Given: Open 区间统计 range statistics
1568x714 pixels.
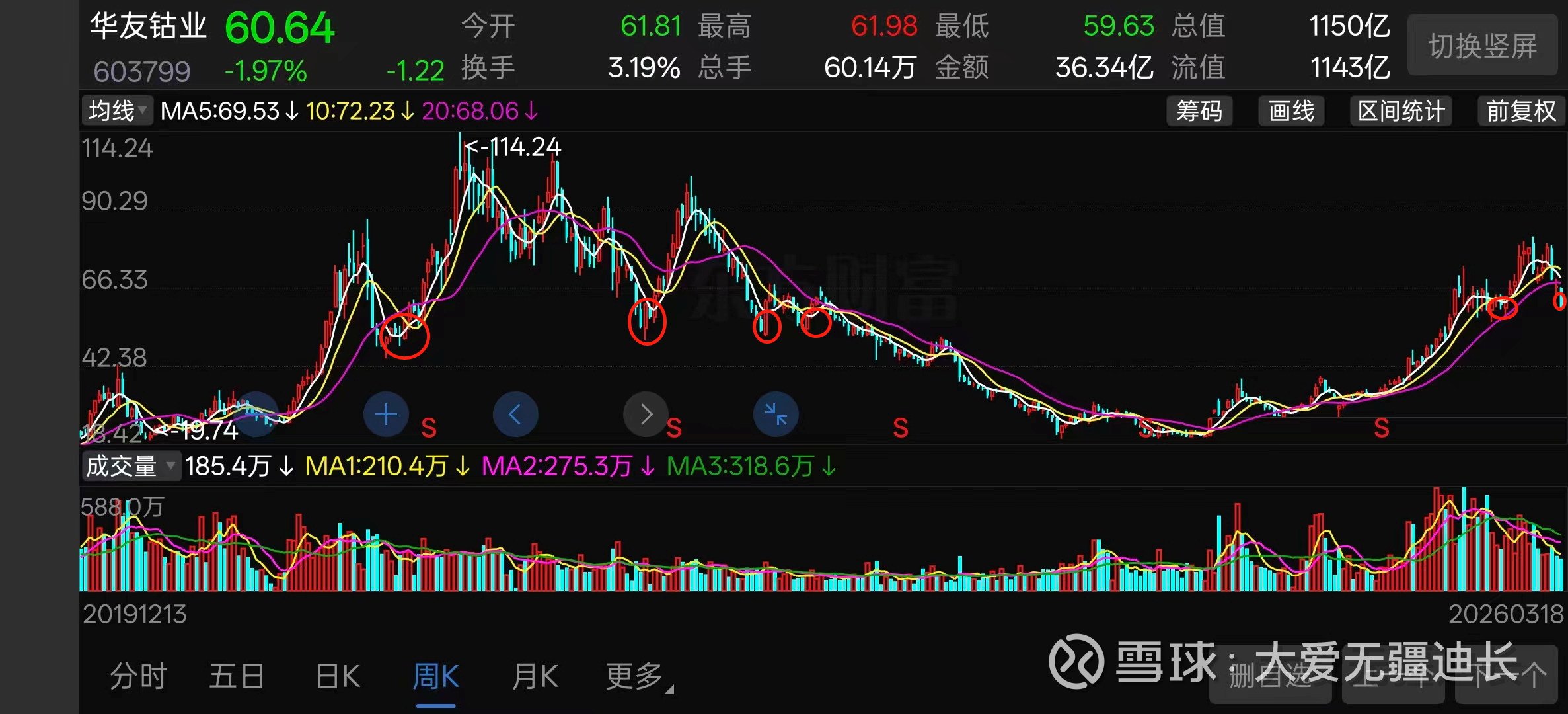Looking at the screenshot, I should point(1401,111).
